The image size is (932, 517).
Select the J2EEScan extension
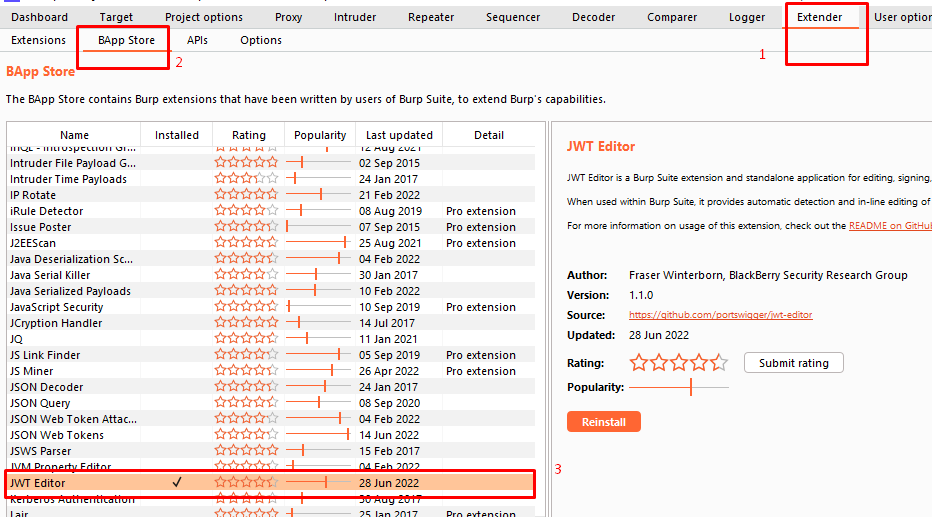[x=271, y=243]
